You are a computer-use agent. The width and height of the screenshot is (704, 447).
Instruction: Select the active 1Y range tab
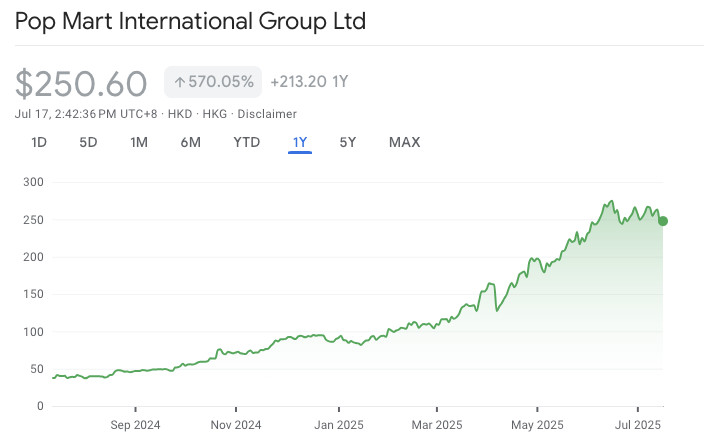pos(300,142)
